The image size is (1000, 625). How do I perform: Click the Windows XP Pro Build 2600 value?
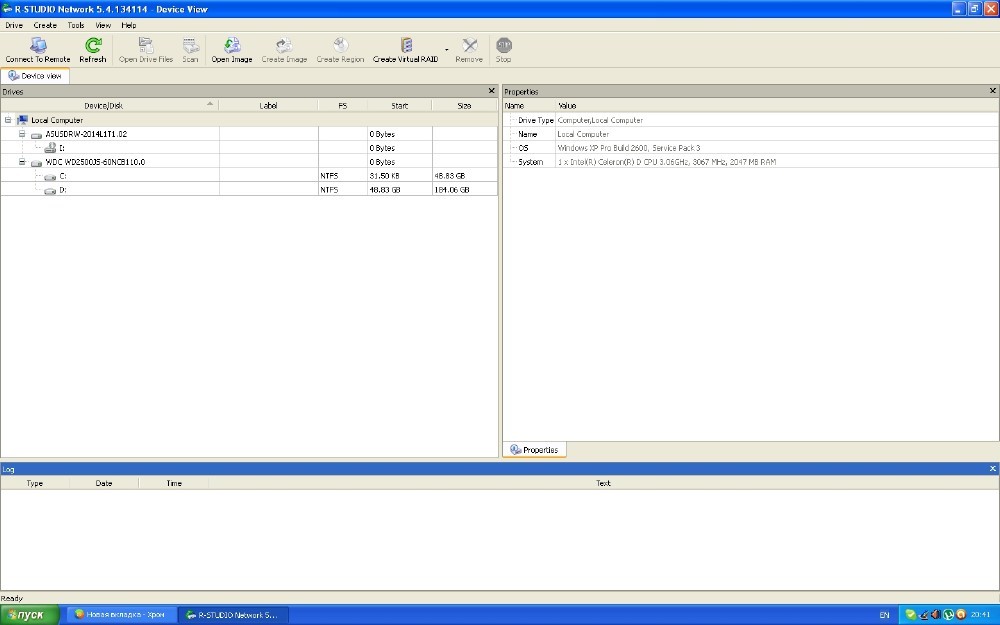coord(629,148)
